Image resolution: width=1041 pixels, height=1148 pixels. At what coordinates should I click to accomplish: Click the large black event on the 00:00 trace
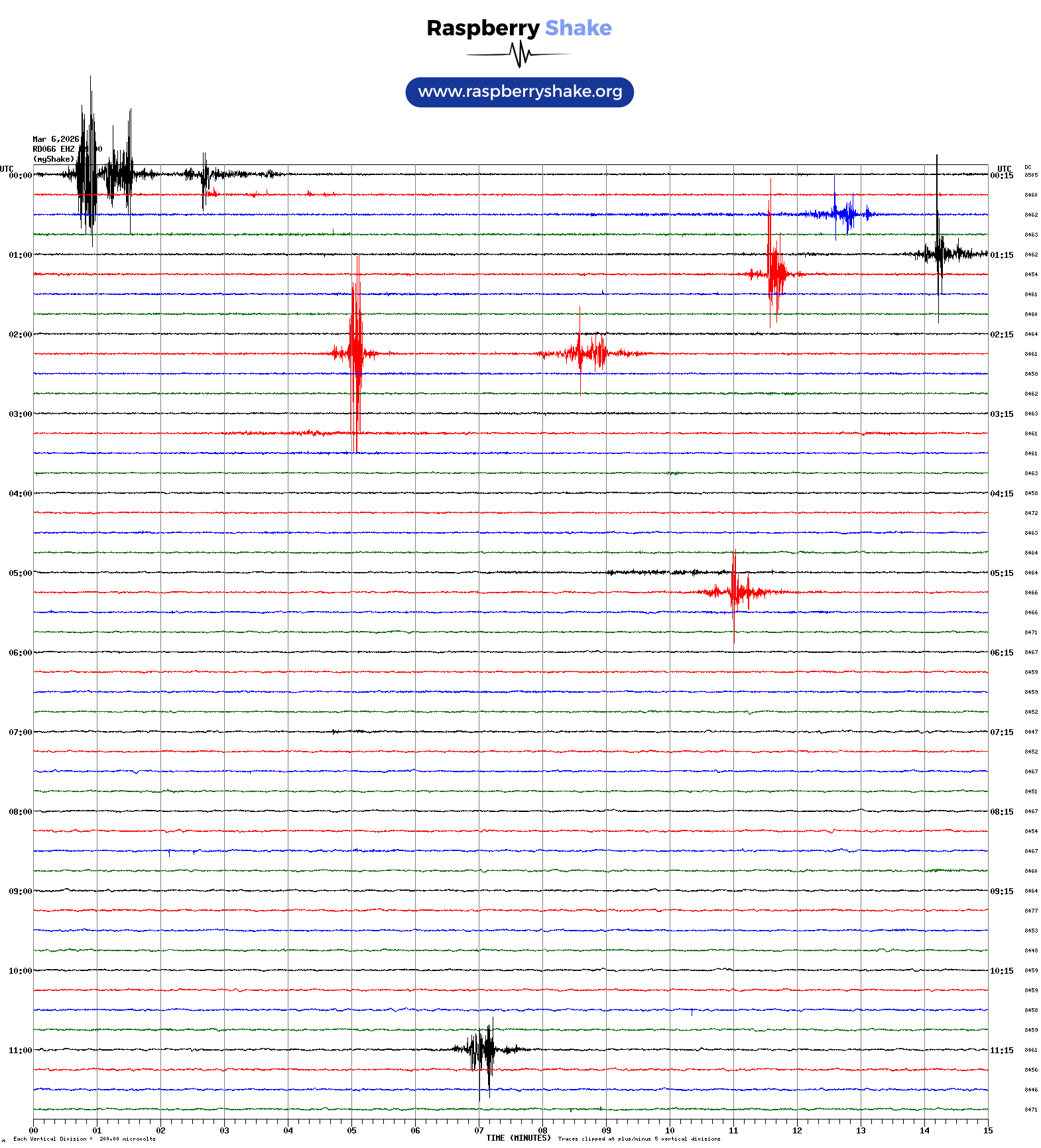(x=88, y=174)
